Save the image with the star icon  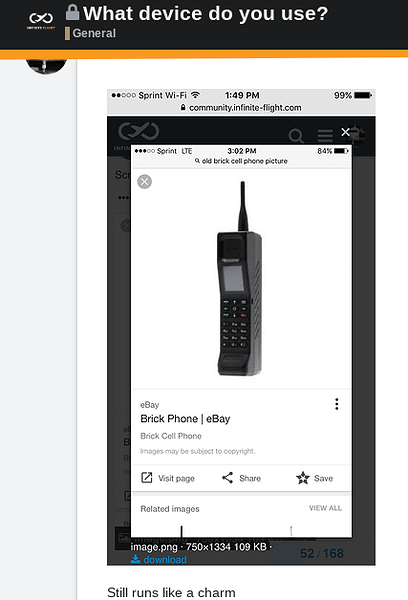tap(314, 478)
